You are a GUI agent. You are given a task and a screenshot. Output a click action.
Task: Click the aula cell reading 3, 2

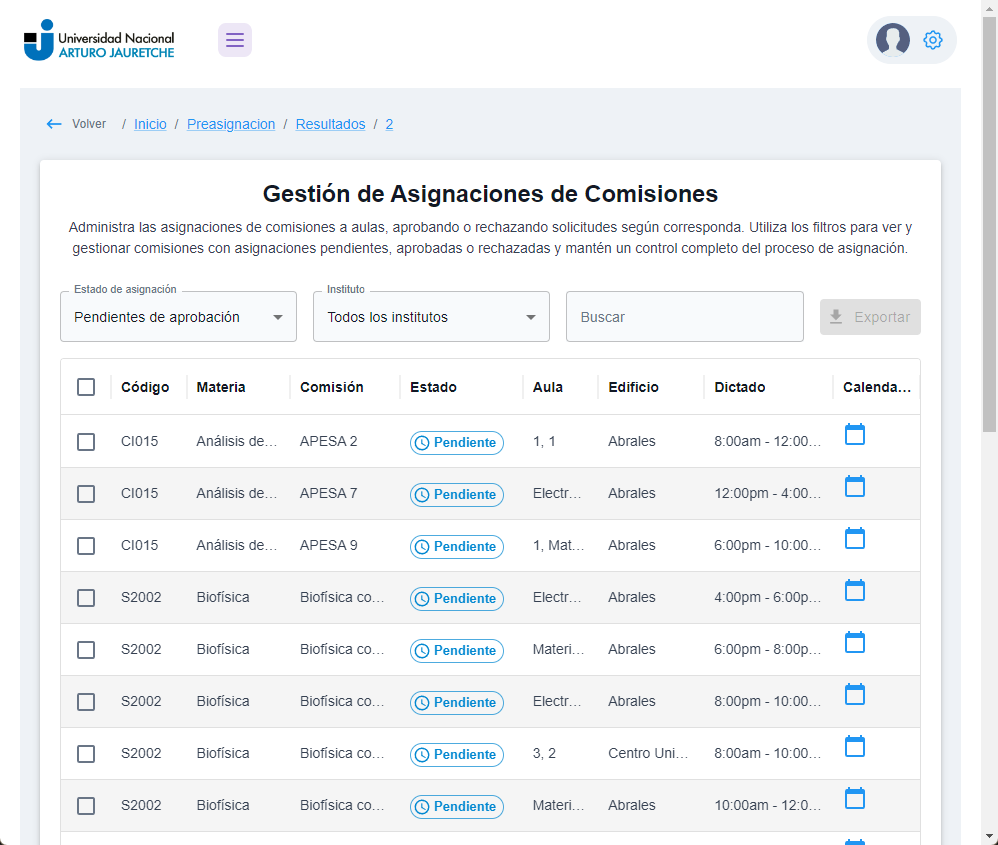click(x=544, y=753)
